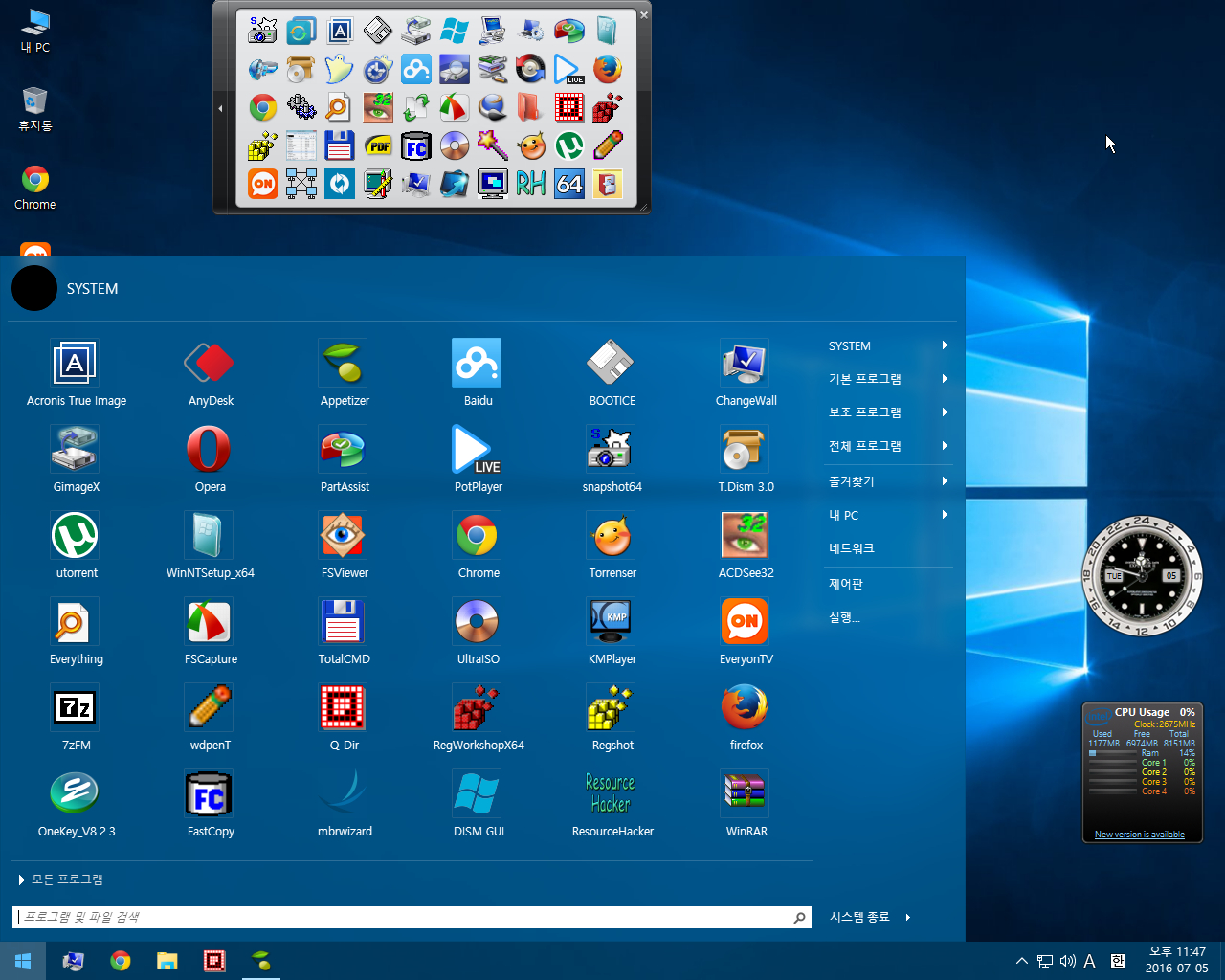Viewport: 1225px width, 980px height.
Task: Open T.Dism 3.0 in start menu
Action: [x=746, y=459]
